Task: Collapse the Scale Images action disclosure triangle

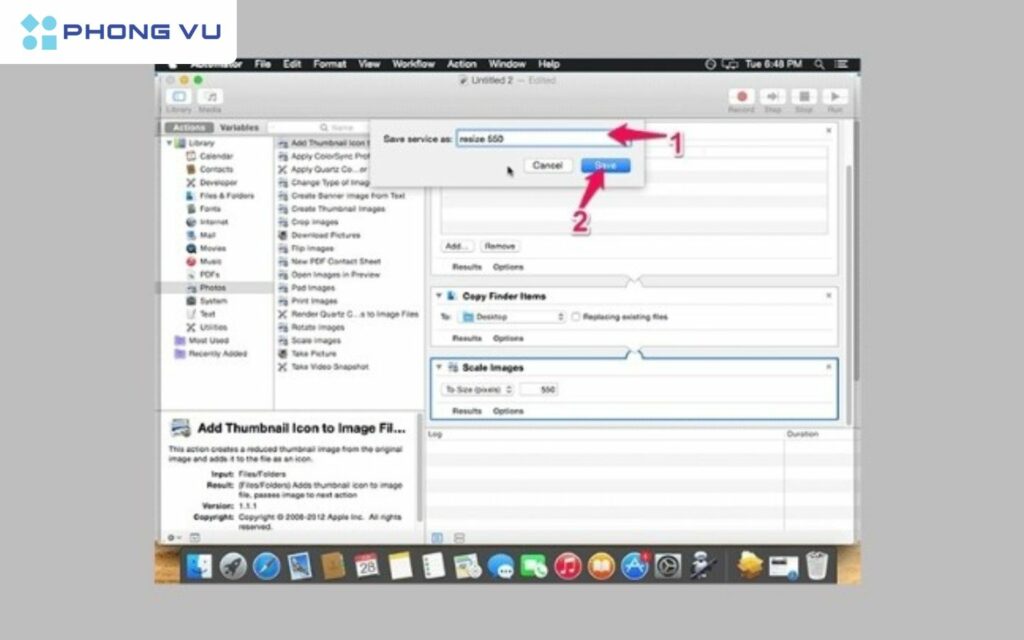Action: pos(438,367)
